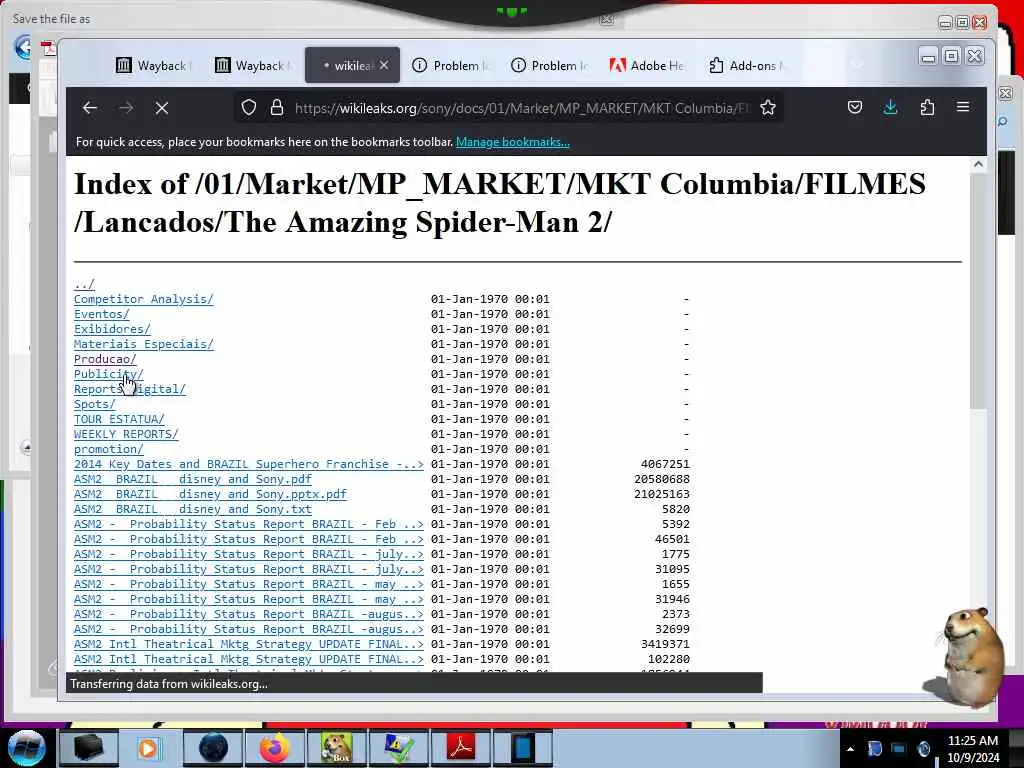Image resolution: width=1024 pixels, height=768 pixels.
Task: Open Probability Status Report augus file sized 2373
Action: (x=249, y=615)
